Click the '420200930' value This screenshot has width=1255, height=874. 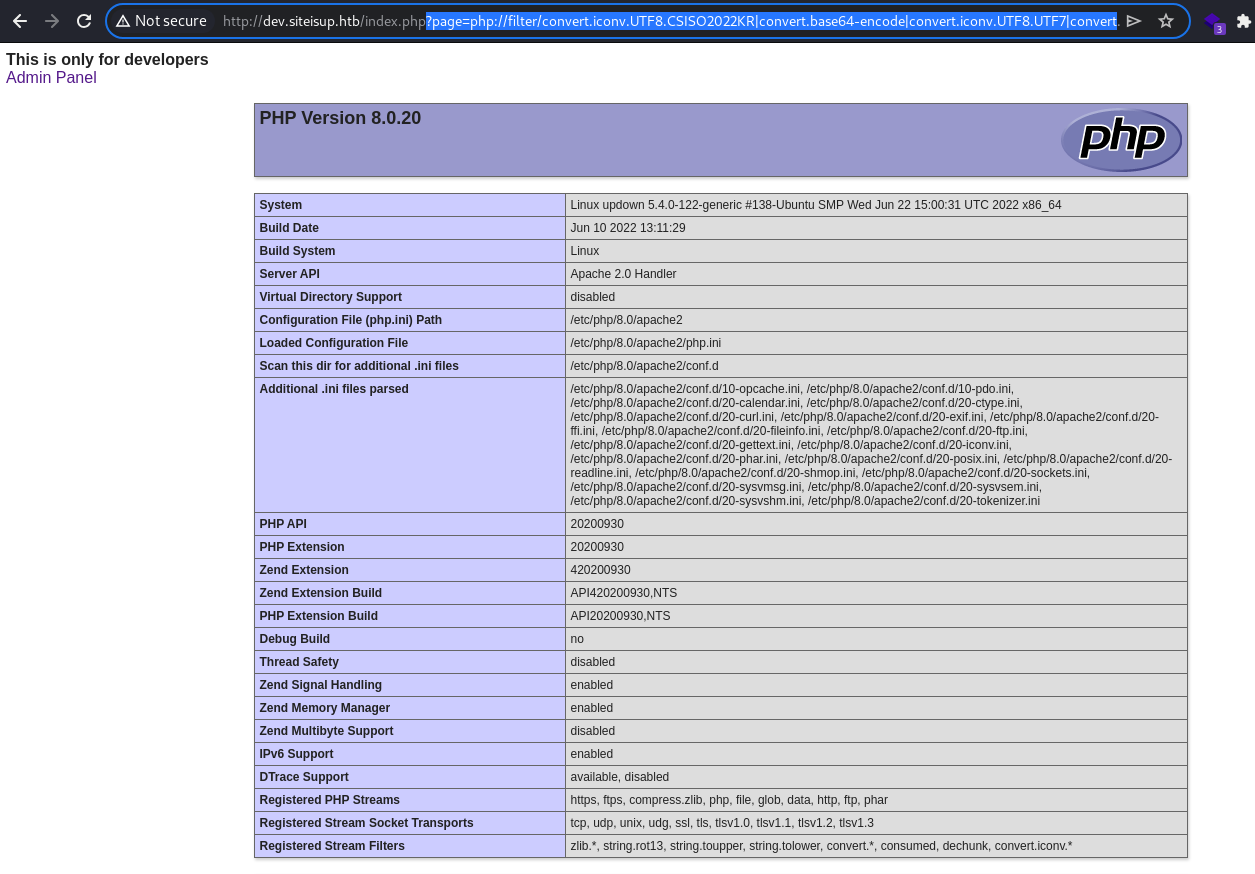point(600,570)
